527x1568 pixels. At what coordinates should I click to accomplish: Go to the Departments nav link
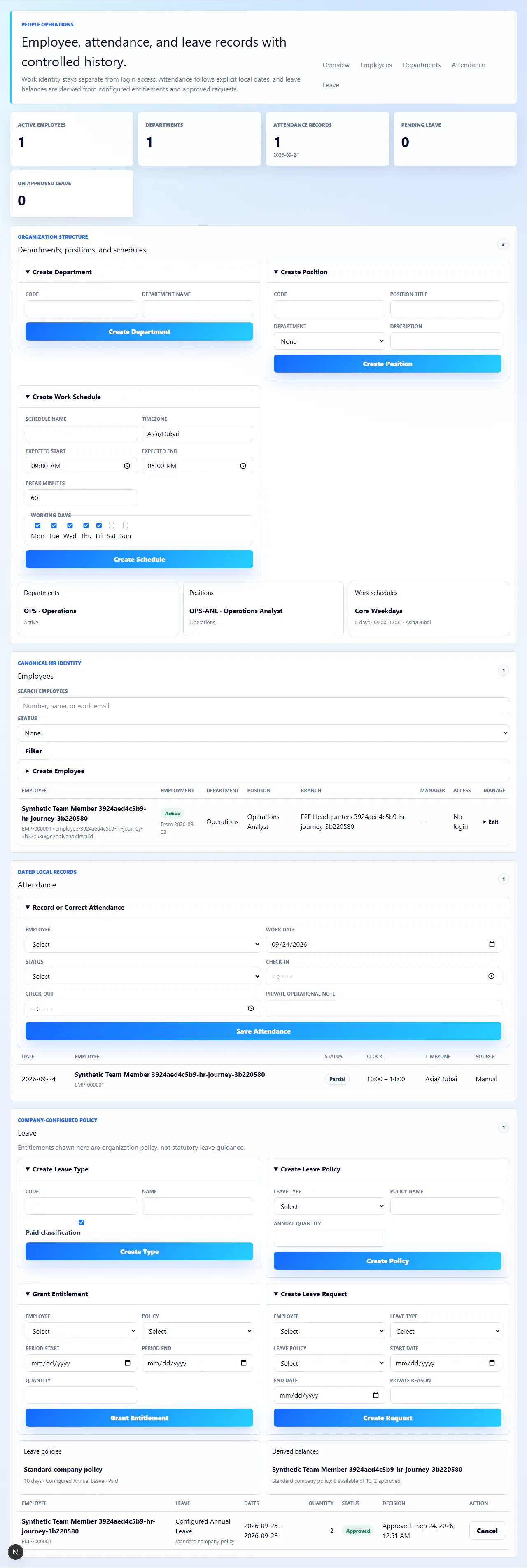click(422, 65)
